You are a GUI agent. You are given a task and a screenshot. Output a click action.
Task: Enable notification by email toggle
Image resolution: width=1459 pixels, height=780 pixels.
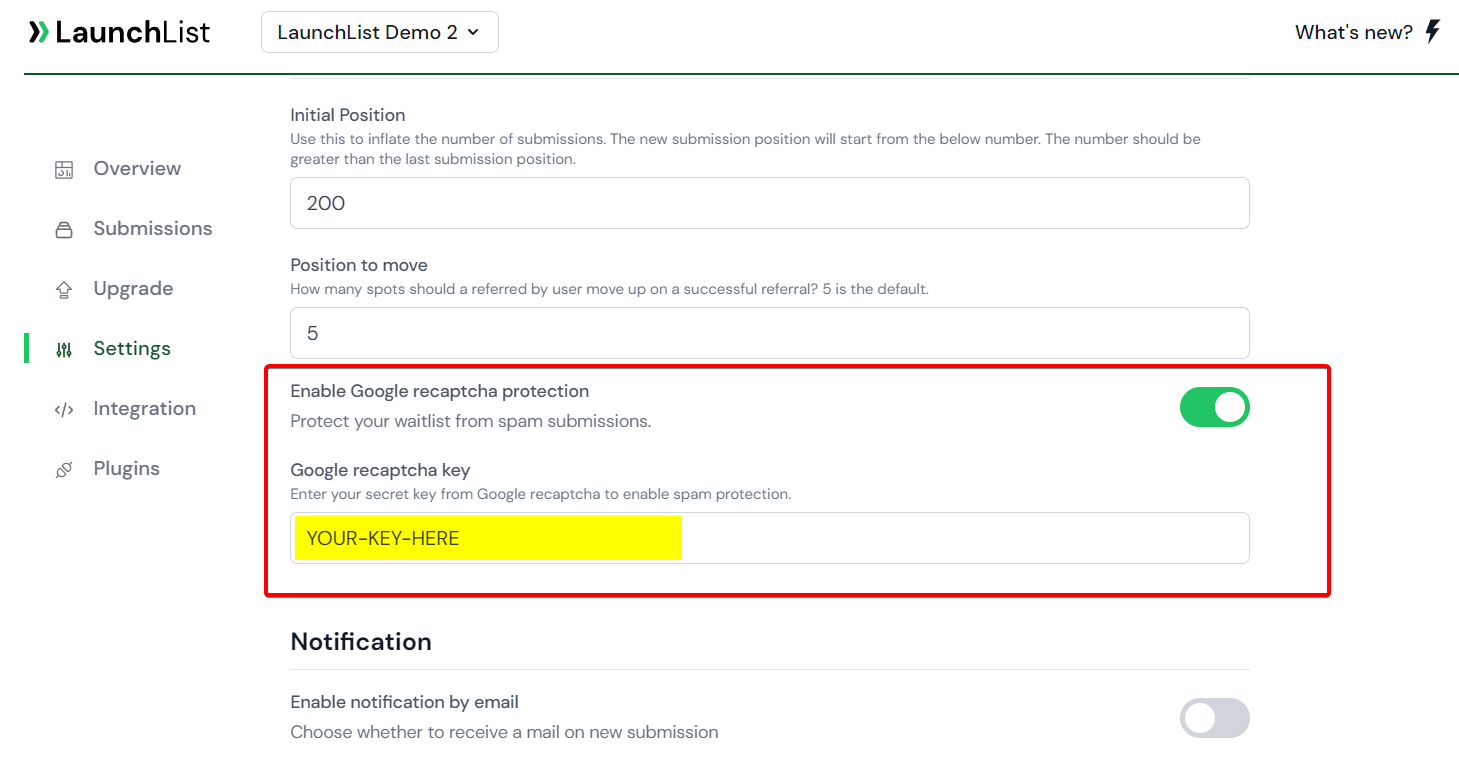tap(1214, 718)
